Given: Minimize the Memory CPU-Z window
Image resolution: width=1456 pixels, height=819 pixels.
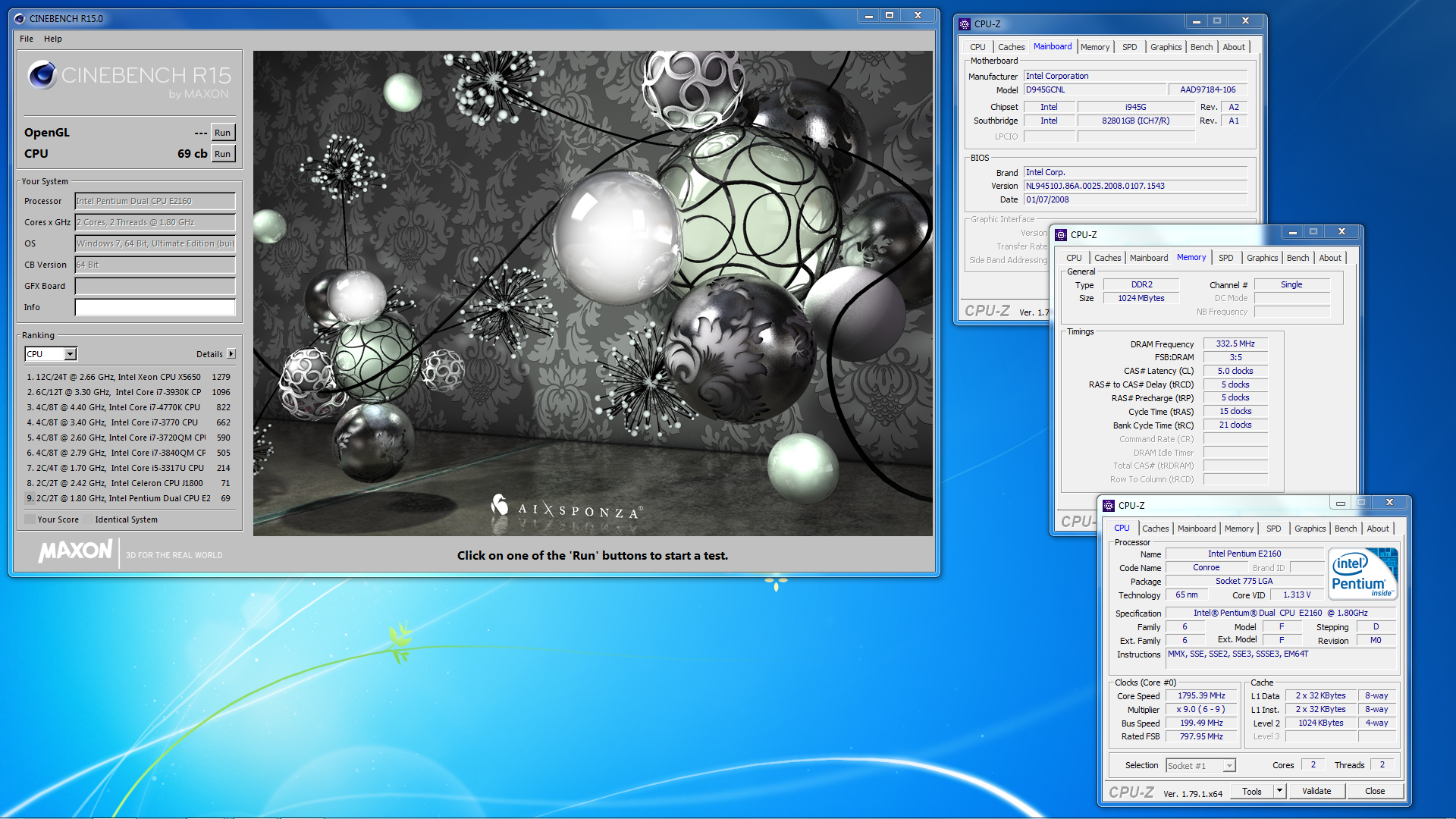Looking at the screenshot, I should tap(1292, 232).
